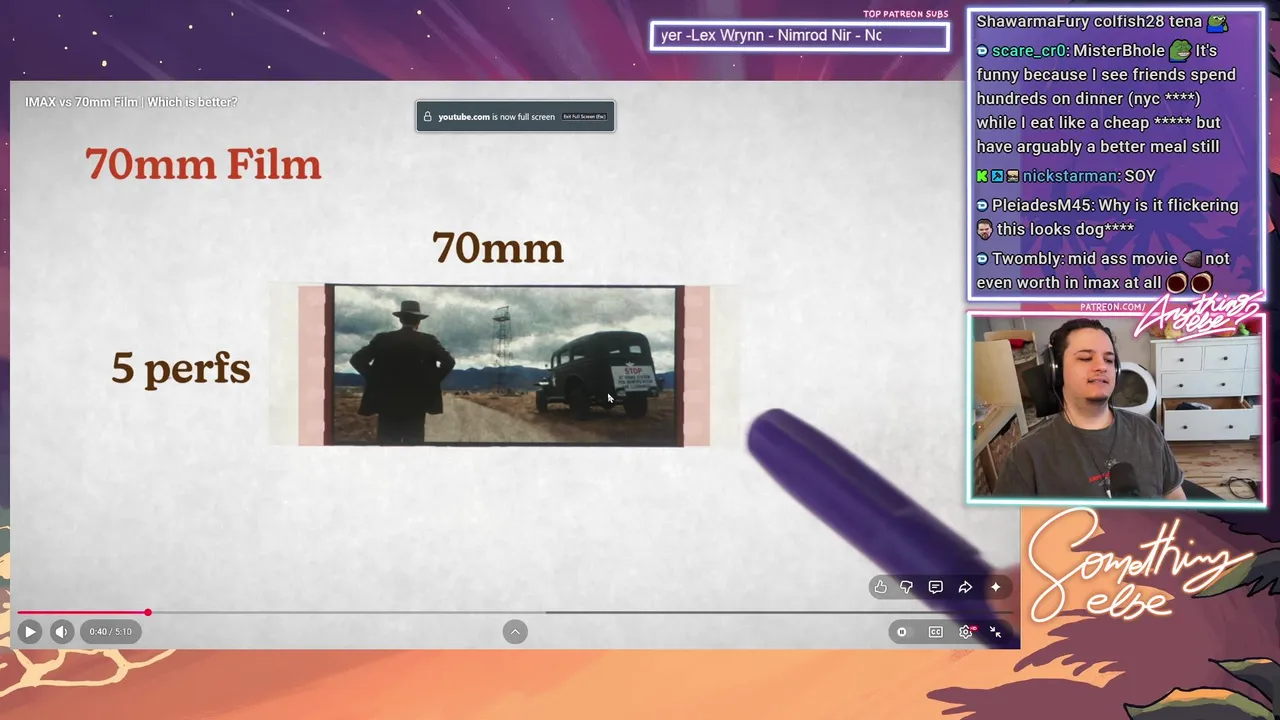Toggle closed captions CC button

[936, 631]
